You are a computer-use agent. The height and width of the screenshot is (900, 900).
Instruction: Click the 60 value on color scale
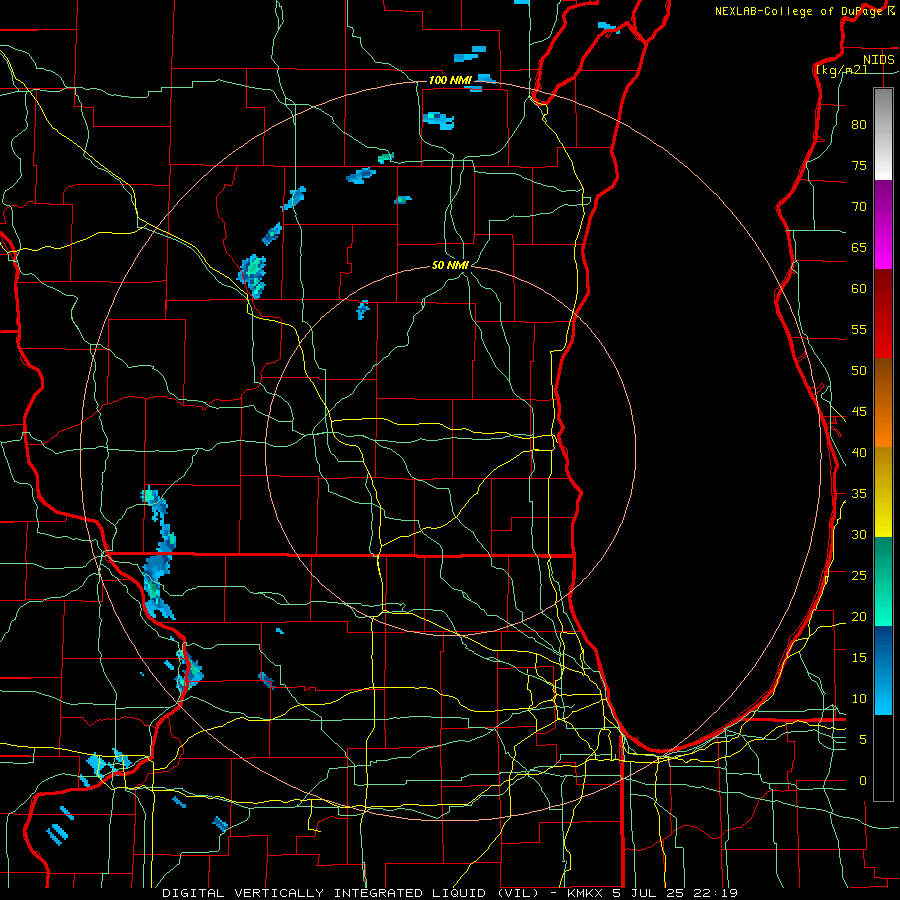click(x=859, y=289)
